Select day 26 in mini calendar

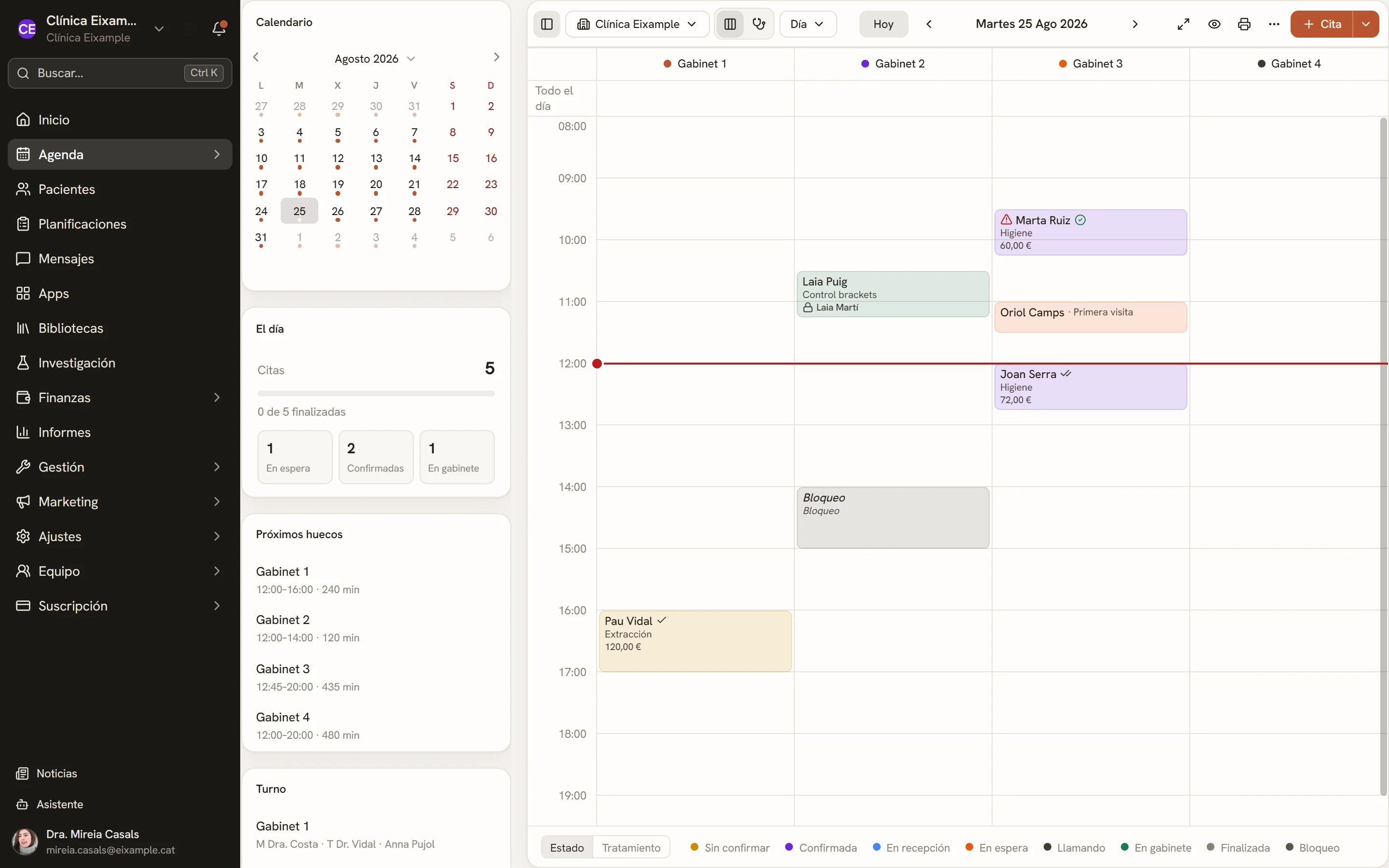click(338, 211)
